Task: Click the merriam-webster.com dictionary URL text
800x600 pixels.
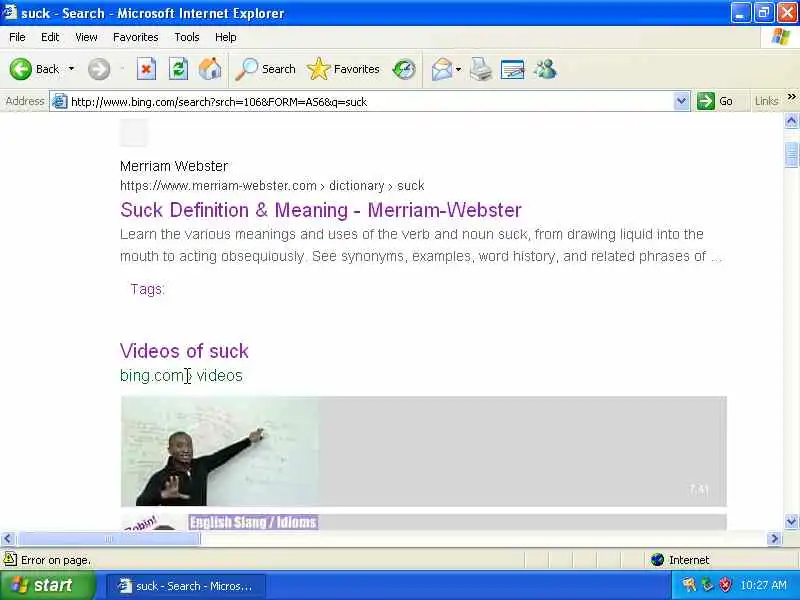Action: (272, 186)
